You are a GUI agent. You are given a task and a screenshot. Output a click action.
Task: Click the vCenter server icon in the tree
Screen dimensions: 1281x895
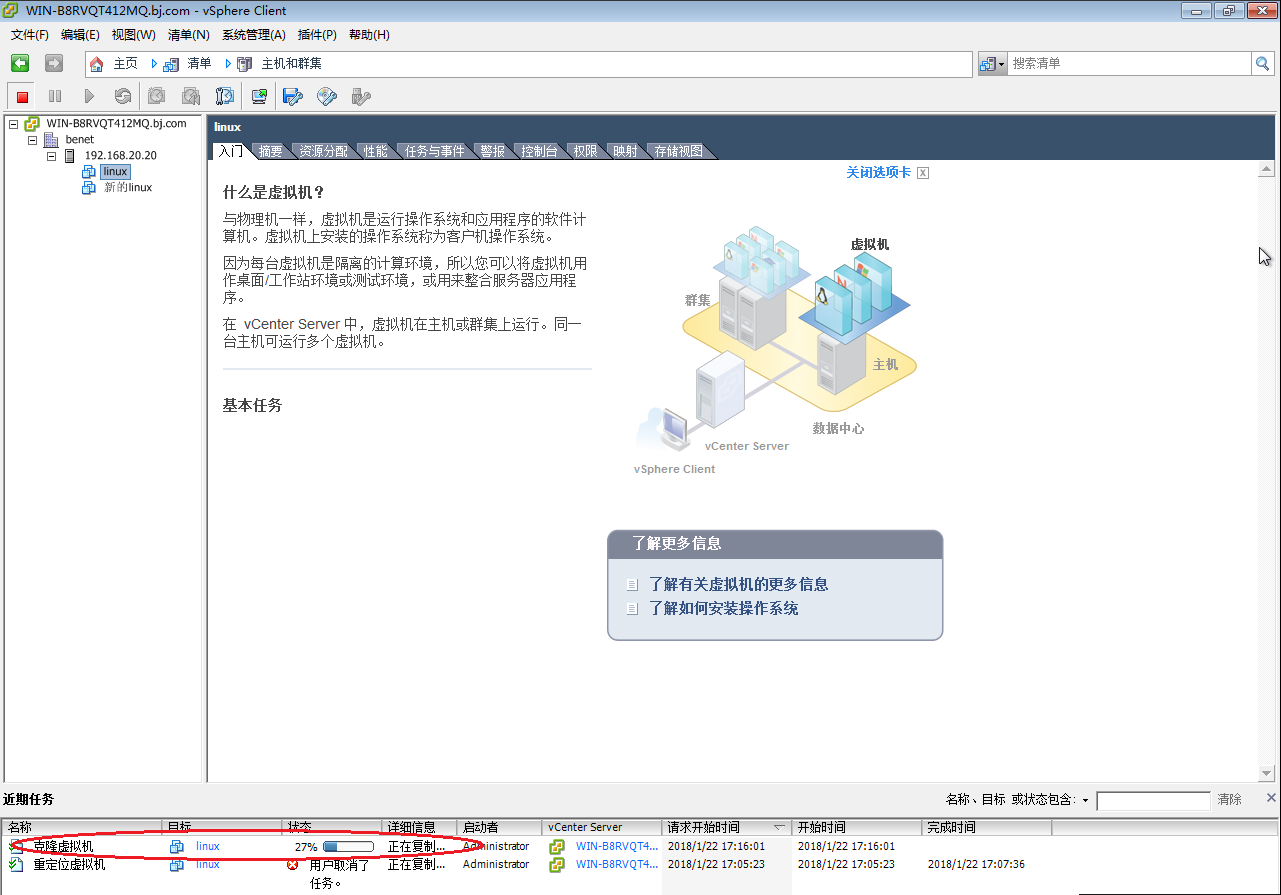(32, 124)
